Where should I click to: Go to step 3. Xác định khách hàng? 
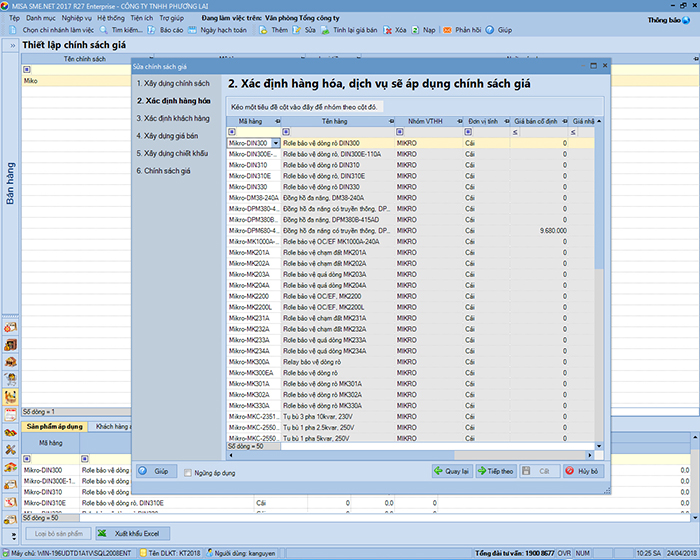pos(173,118)
